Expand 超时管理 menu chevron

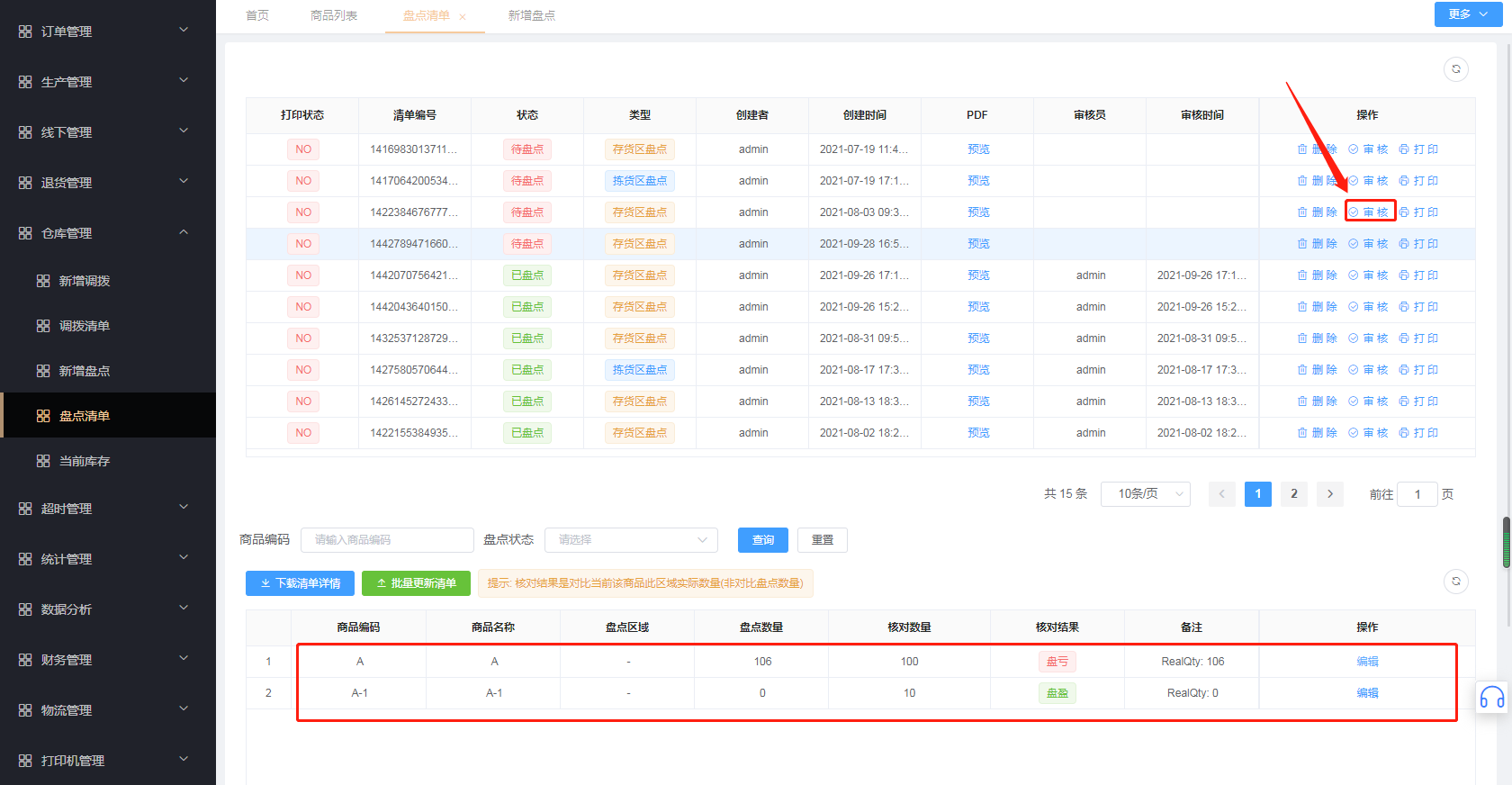[x=184, y=508]
